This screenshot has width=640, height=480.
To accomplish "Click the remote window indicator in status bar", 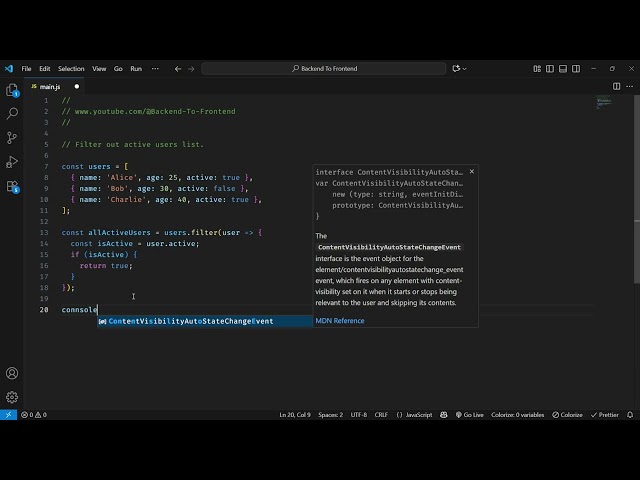I will click(x=8, y=415).
